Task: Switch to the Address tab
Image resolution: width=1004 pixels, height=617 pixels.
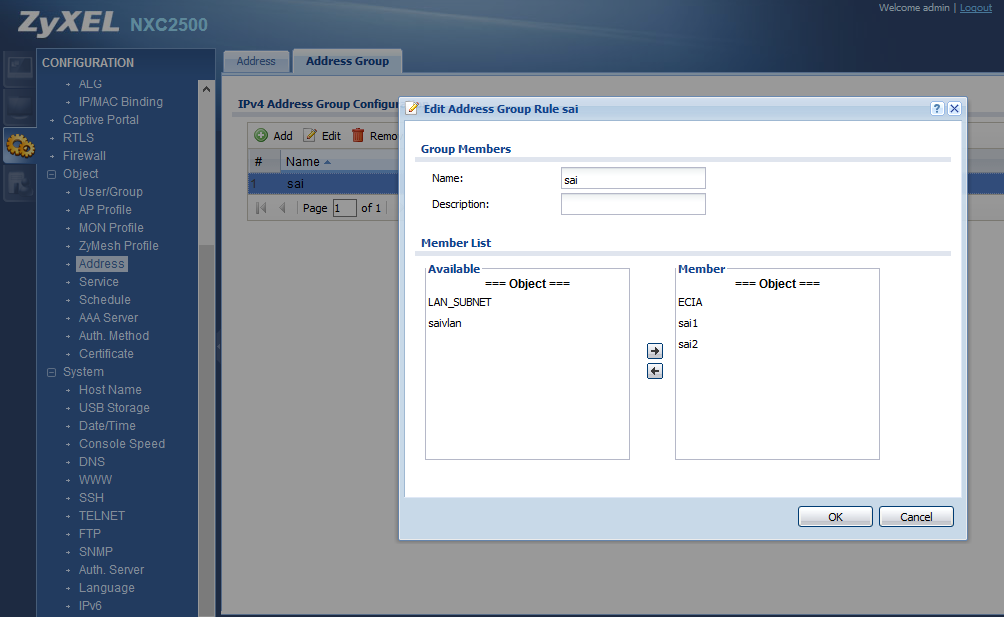Action: point(256,61)
